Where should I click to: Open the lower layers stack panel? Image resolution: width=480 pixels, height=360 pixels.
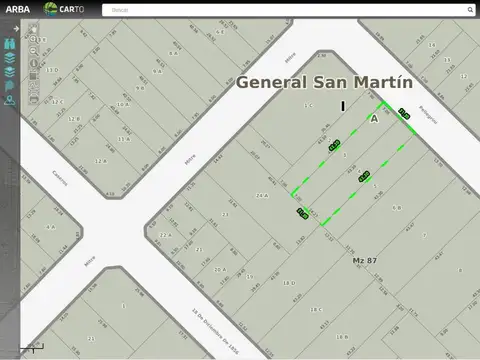click(x=10, y=71)
